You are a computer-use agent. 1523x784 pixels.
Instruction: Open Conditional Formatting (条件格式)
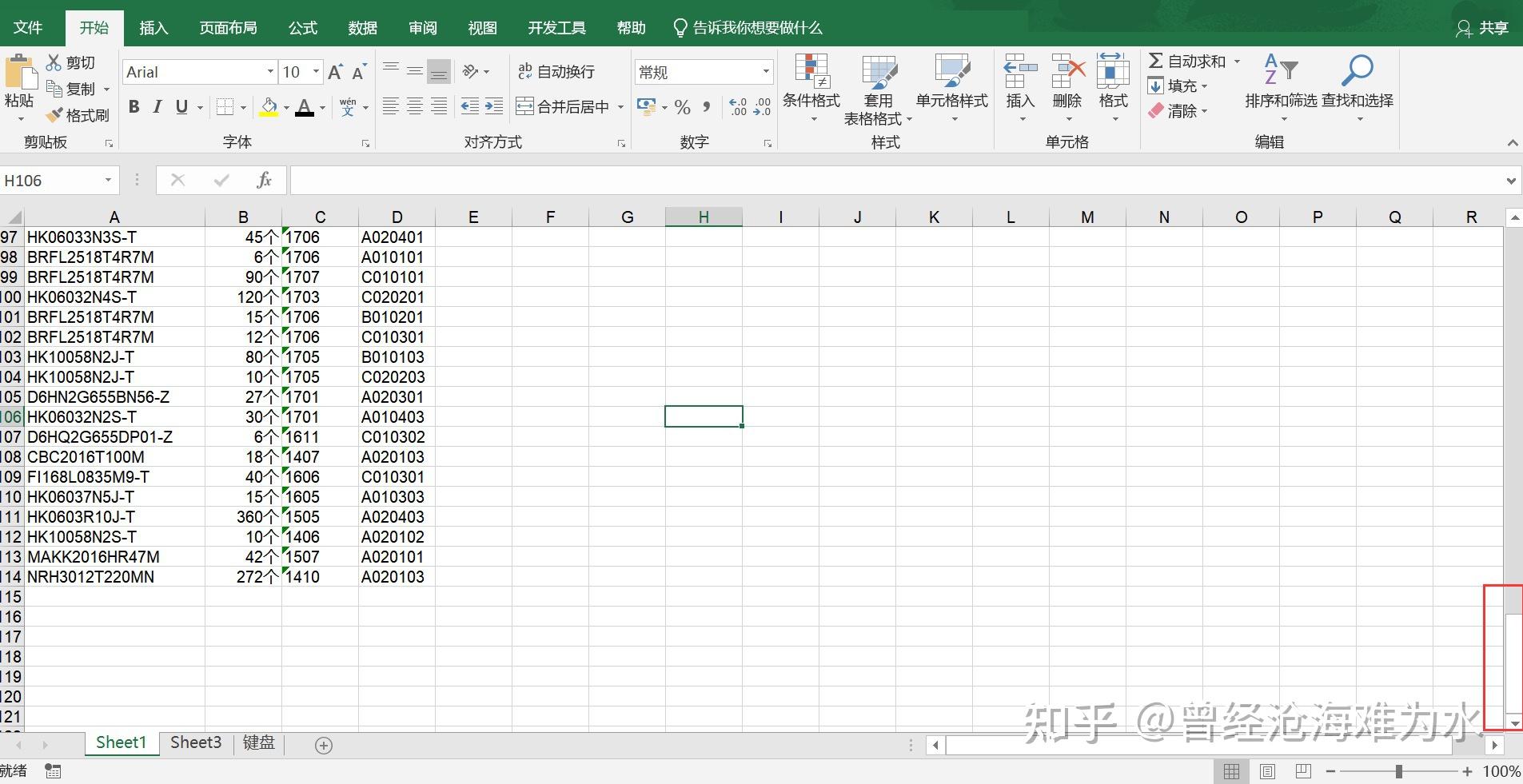(811, 89)
